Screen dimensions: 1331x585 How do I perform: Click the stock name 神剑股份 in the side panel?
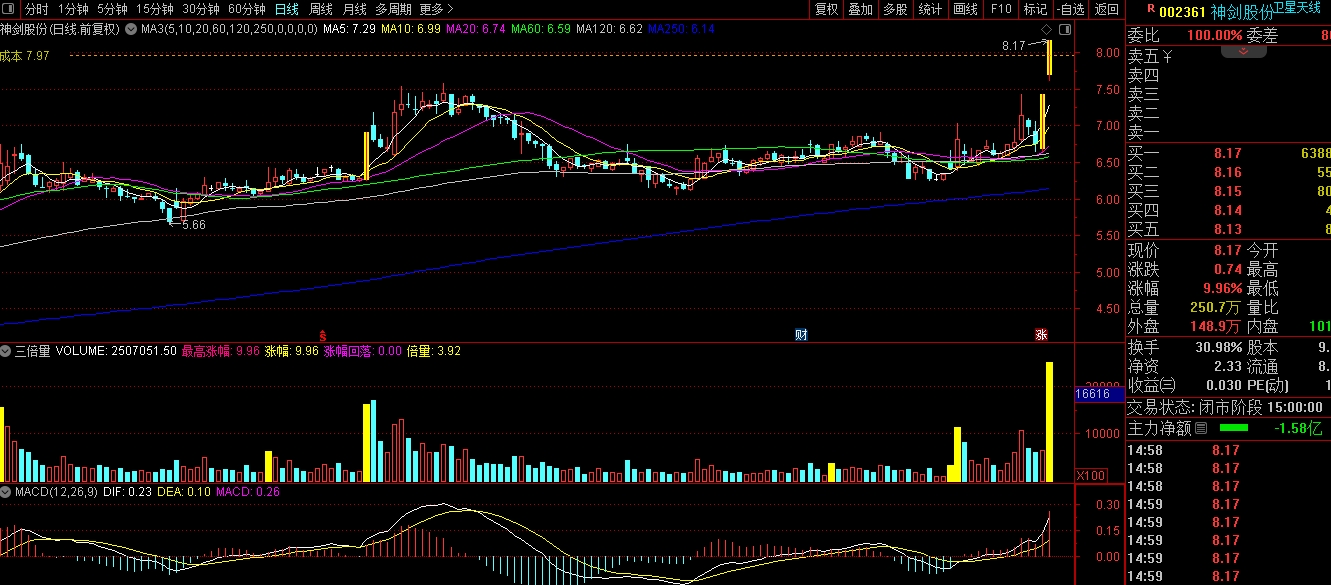coord(1242,13)
